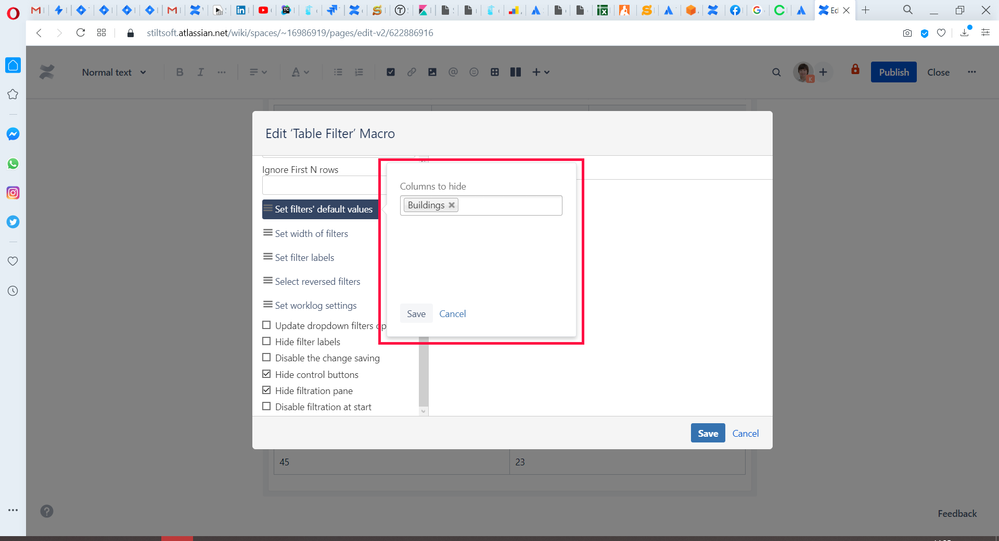The height and width of the screenshot is (541, 999).
Task: Open WhatsApp in Opera sidebar
Action: pyautogui.click(x=13, y=163)
